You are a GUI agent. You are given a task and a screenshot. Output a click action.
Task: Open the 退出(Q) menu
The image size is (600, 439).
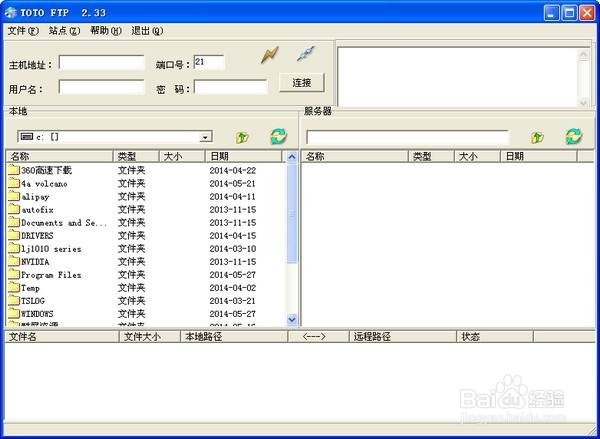(x=147, y=31)
